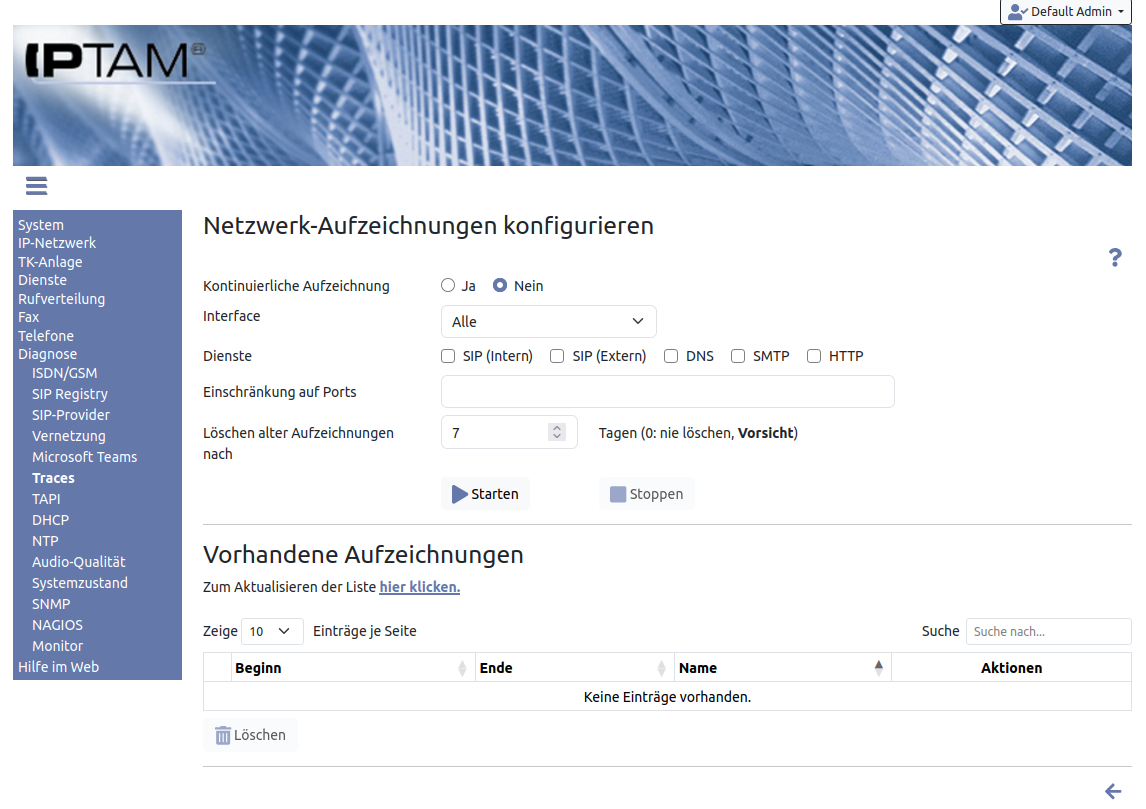
Task: Click the port restriction input field
Action: [x=667, y=392]
